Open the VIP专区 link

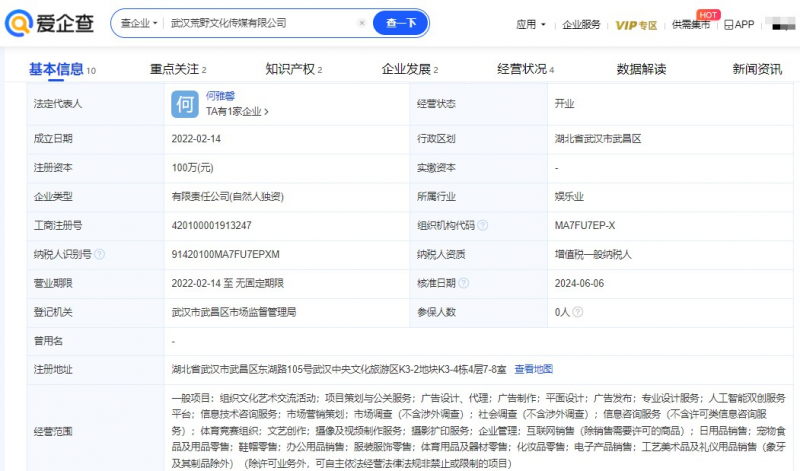point(635,24)
